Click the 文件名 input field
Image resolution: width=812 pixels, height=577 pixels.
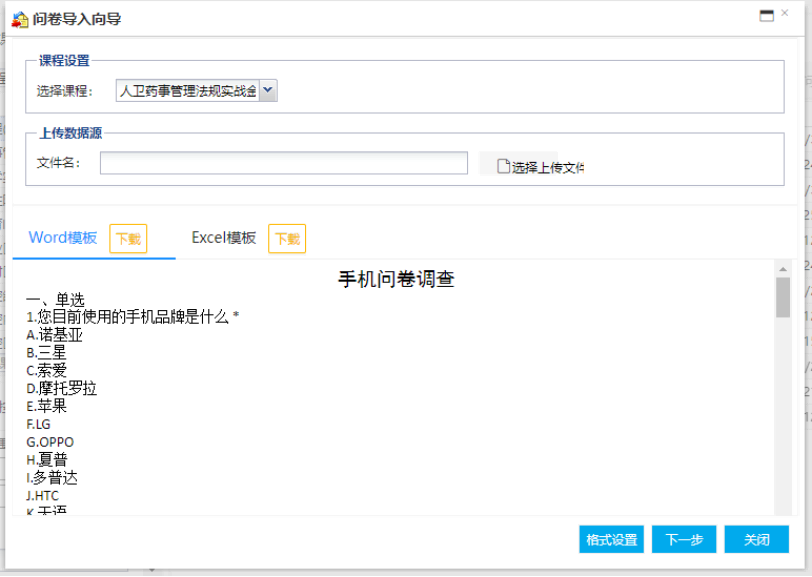tap(283, 163)
